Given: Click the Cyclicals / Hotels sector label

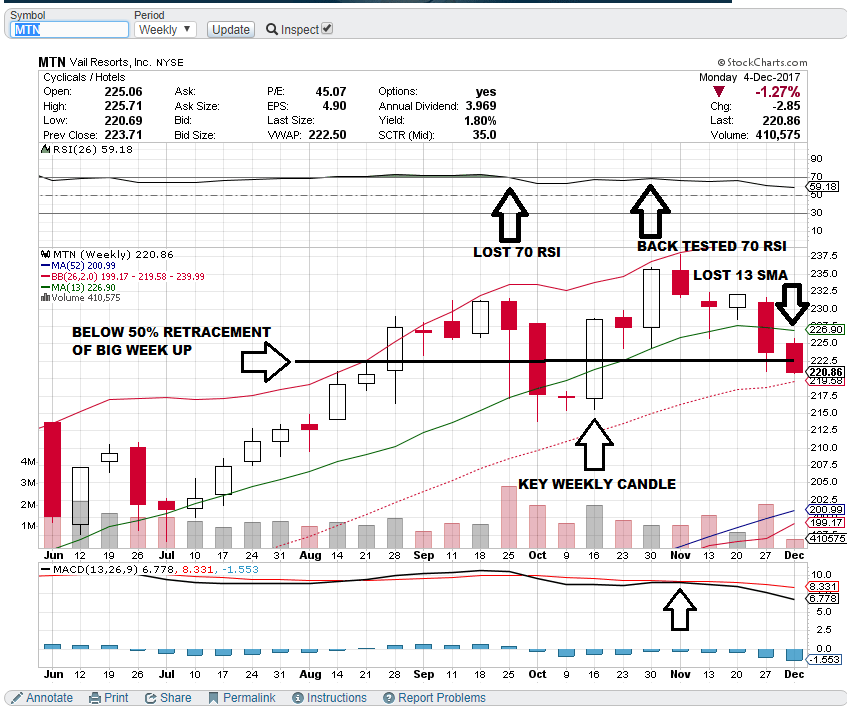Looking at the screenshot, I should coord(84,77).
